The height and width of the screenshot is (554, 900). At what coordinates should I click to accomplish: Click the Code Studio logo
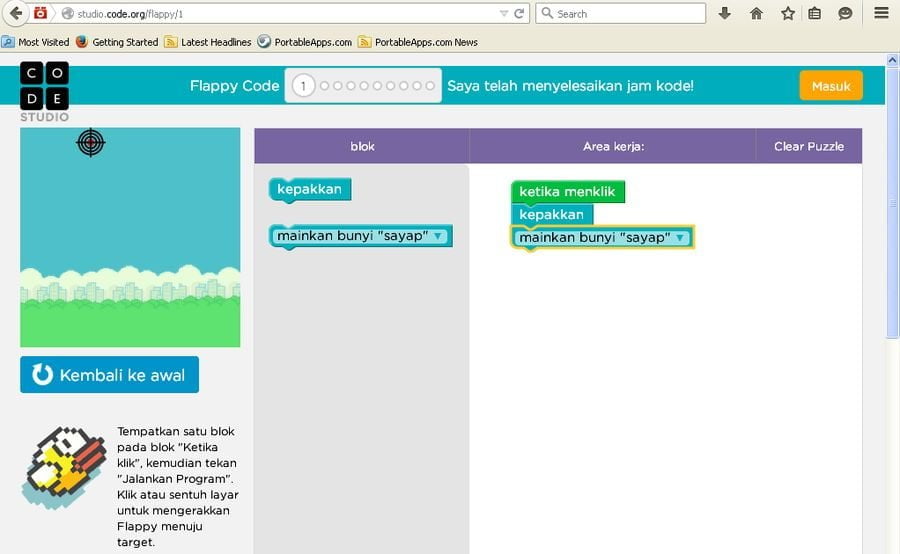click(x=44, y=90)
